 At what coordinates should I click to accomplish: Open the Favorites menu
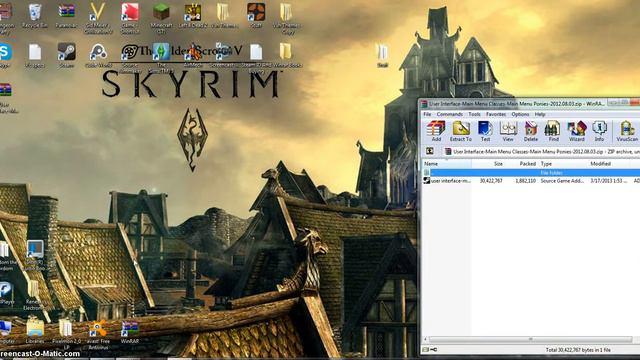click(x=496, y=114)
